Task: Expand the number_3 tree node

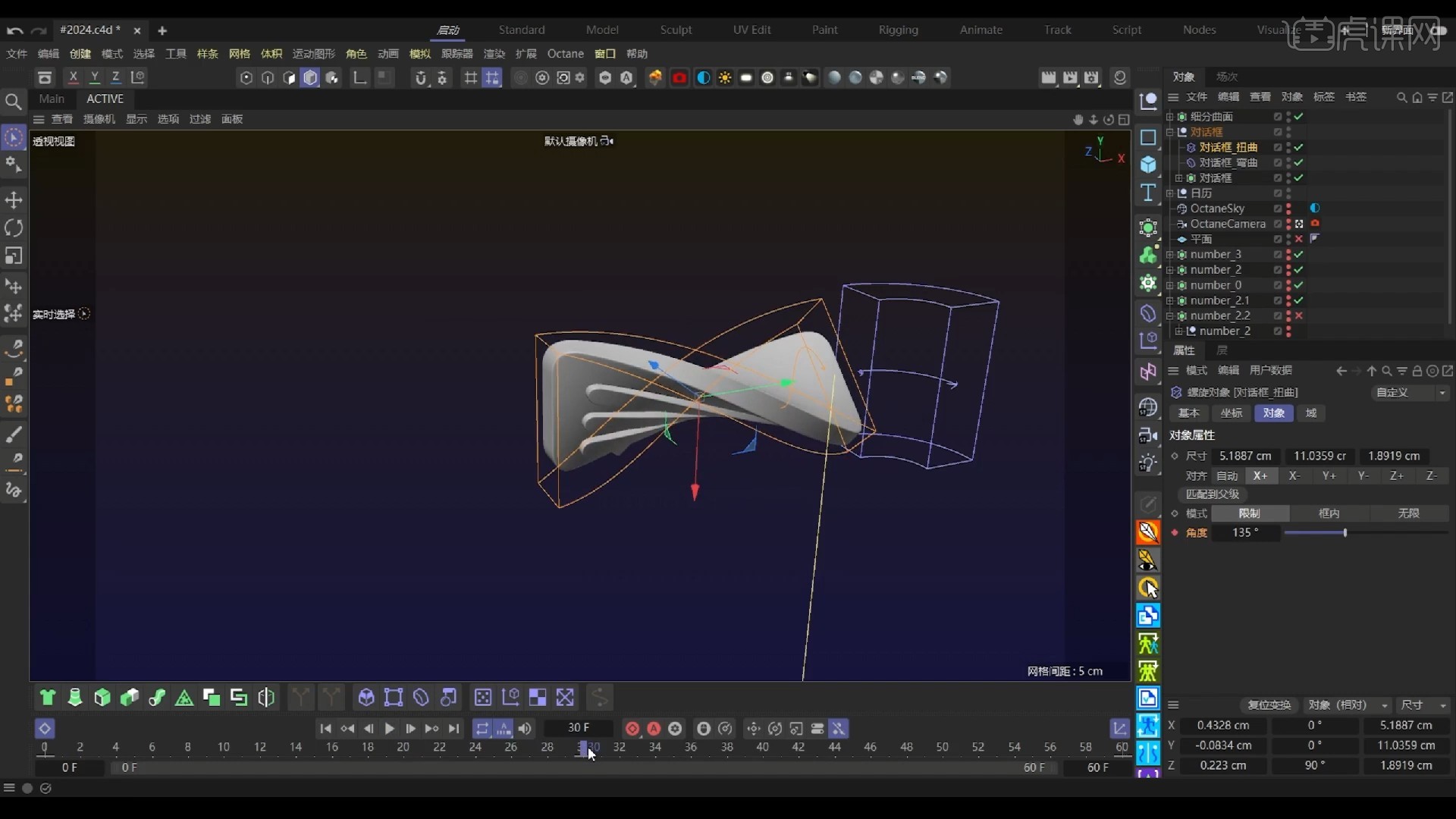Action: coord(1169,254)
